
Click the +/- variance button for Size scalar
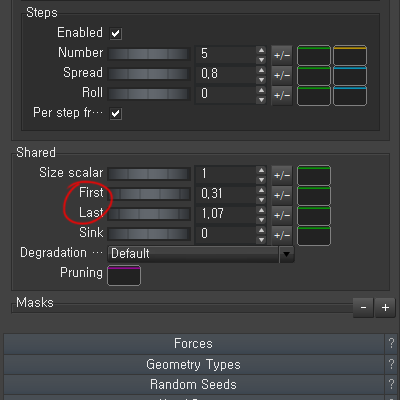pos(282,175)
